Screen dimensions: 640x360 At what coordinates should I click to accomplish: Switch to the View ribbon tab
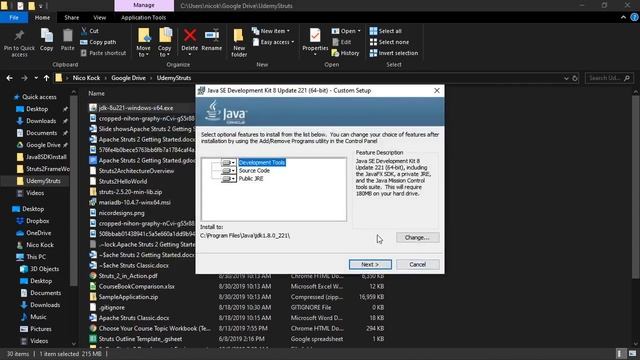[x=100, y=18]
